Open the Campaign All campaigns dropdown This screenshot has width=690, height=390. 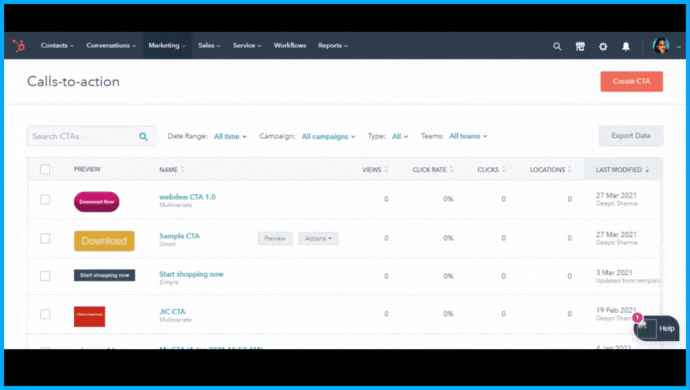click(x=328, y=136)
